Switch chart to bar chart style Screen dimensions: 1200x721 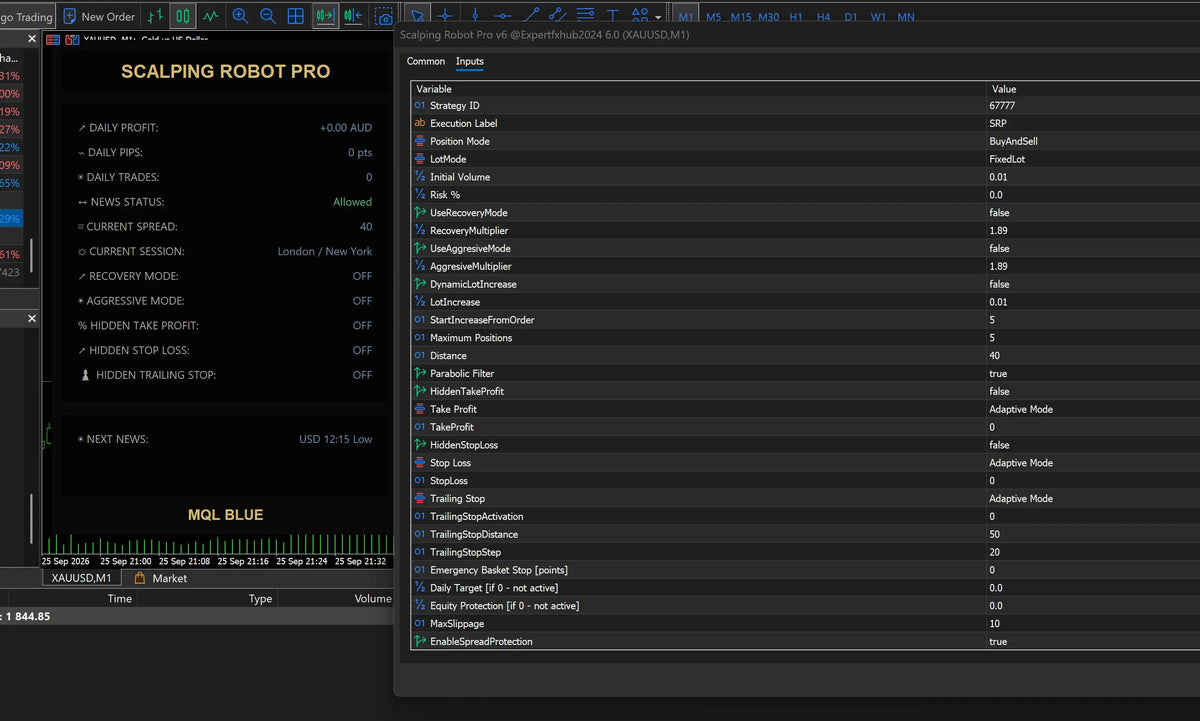click(154, 16)
